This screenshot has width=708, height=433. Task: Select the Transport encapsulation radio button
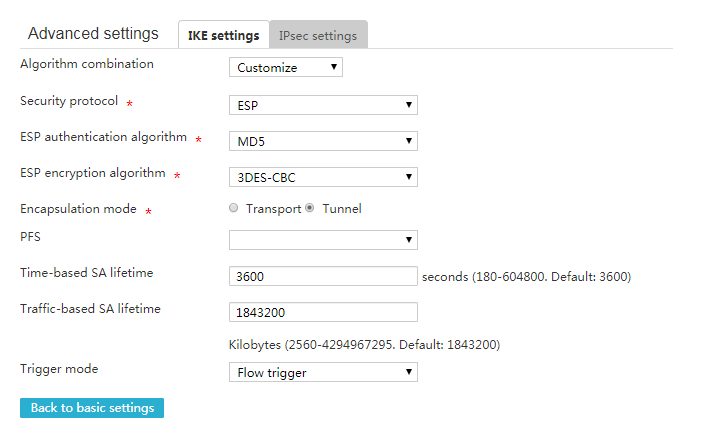233,208
